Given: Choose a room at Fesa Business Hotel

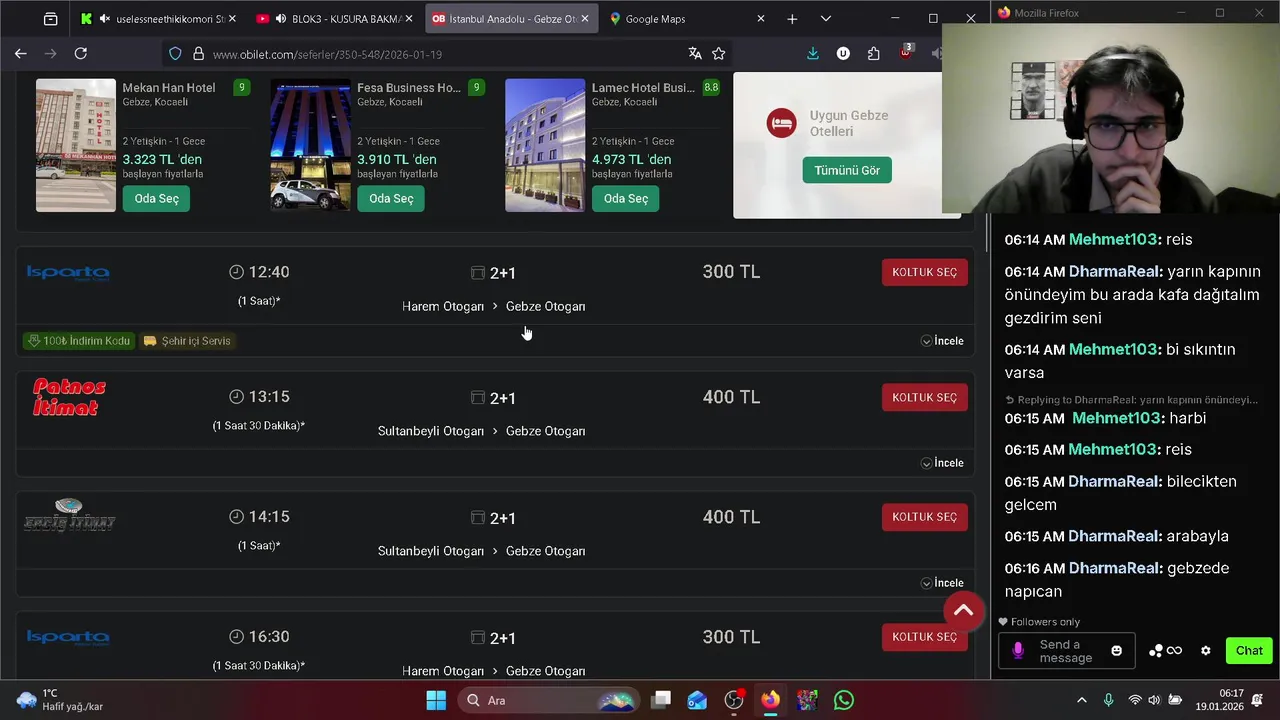Looking at the screenshot, I should [x=391, y=198].
